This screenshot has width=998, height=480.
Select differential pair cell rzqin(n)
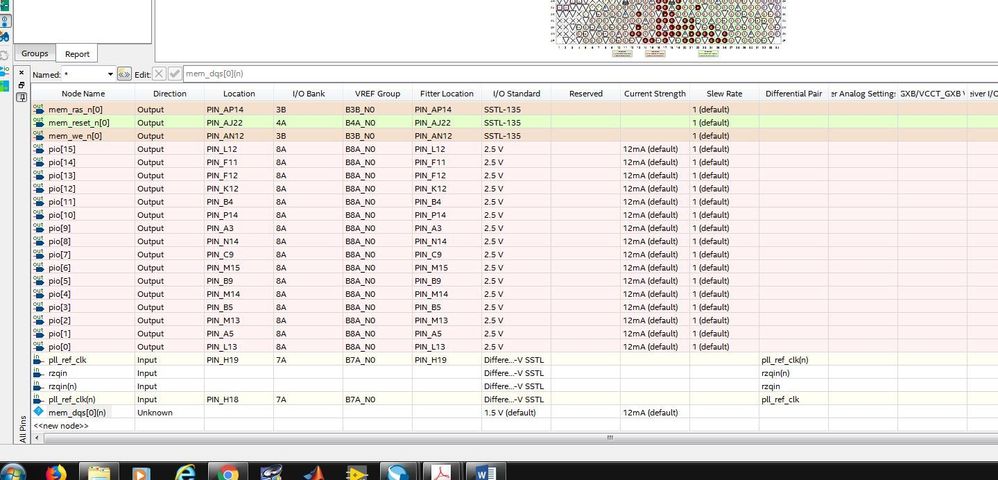pyautogui.click(x=793, y=373)
